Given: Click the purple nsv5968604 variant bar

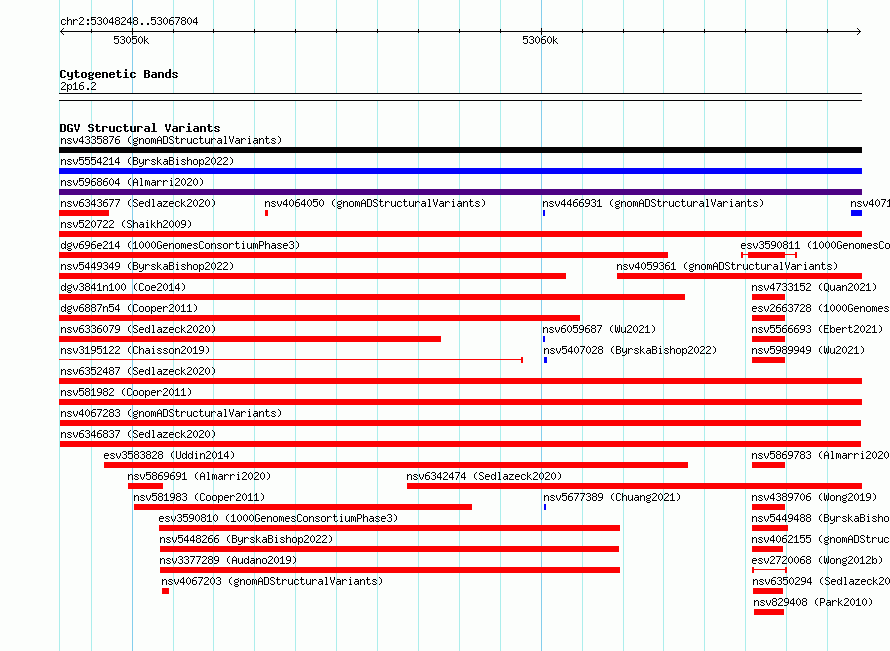Looking at the screenshot, I should click(460, 192).
